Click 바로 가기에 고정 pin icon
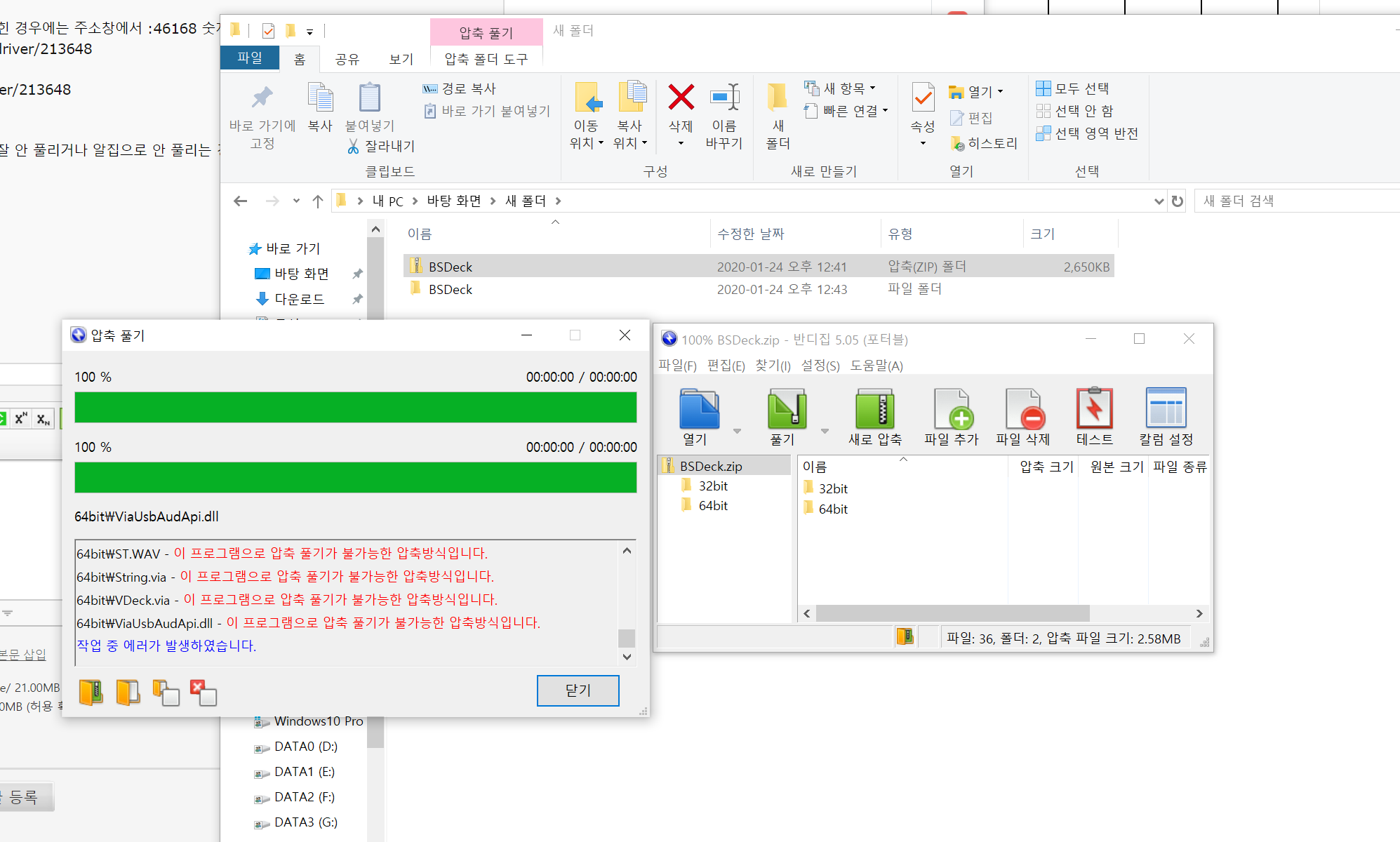The height and width of the screenshot is (842, 1400). coord(262,97)
